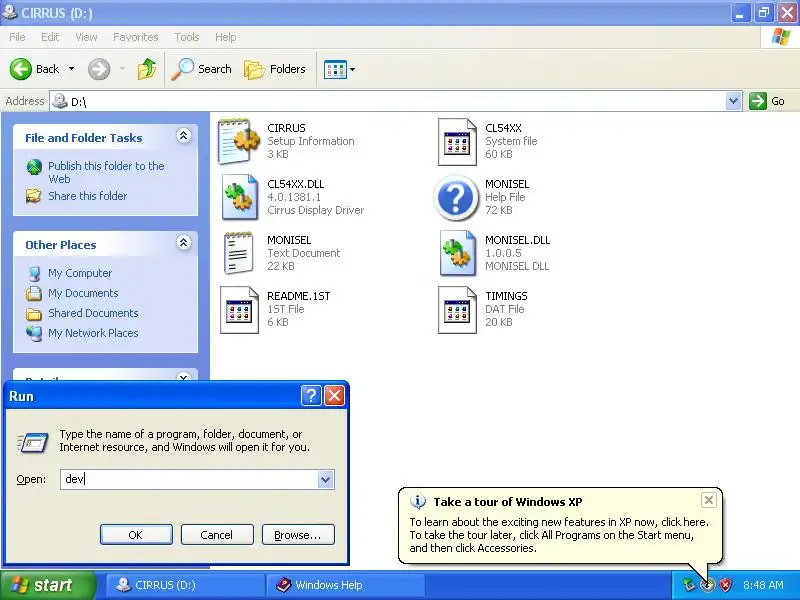Image resolution: width=800 pixels, height=600 pixels.
Task: Open My Network Places link
Action: [x=93, y=333]
